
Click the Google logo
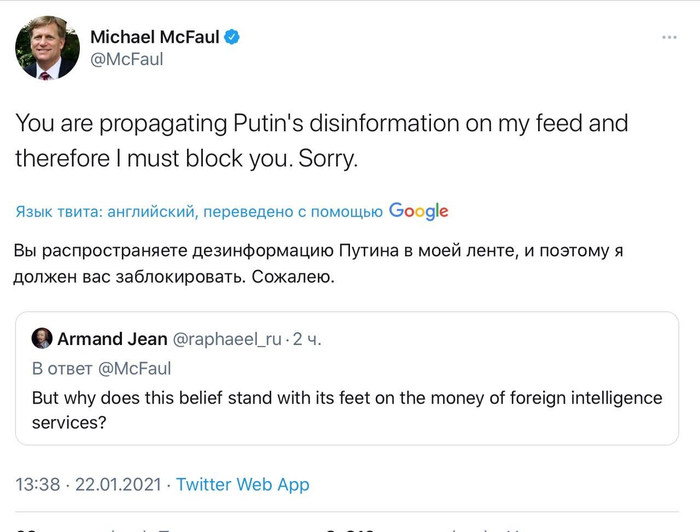418,211
